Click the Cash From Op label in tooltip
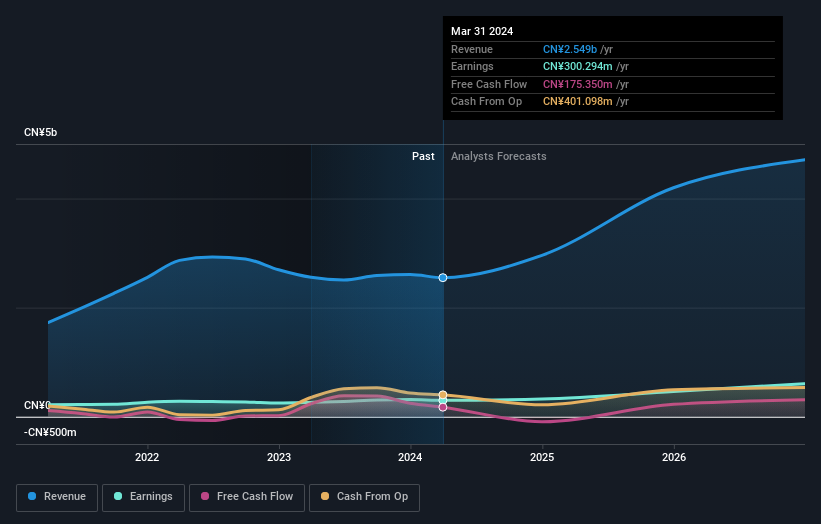The image size is (821, 524). click(x=486, y=102)
